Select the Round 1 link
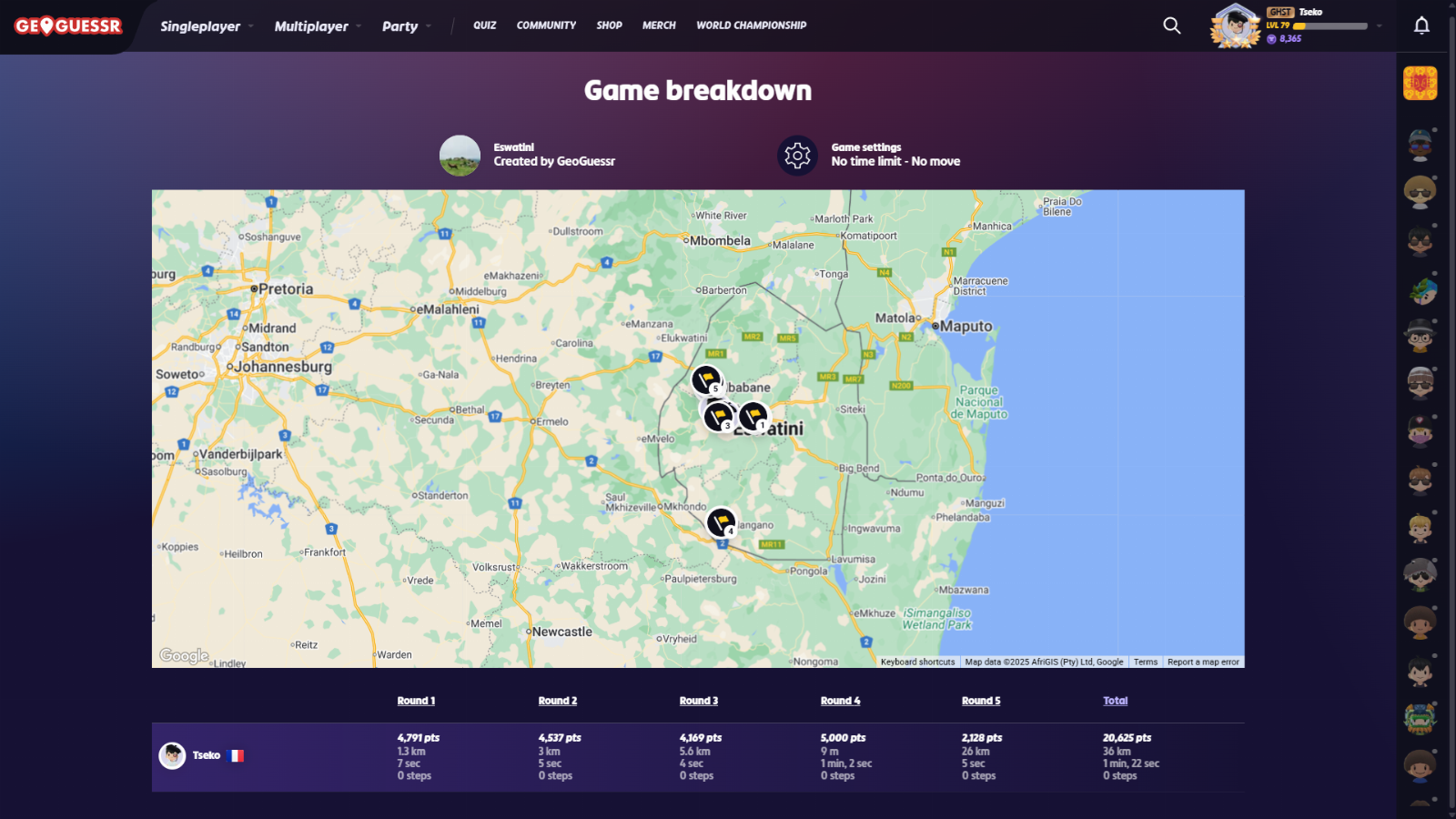1456x819 pixels. click(416, 701)
